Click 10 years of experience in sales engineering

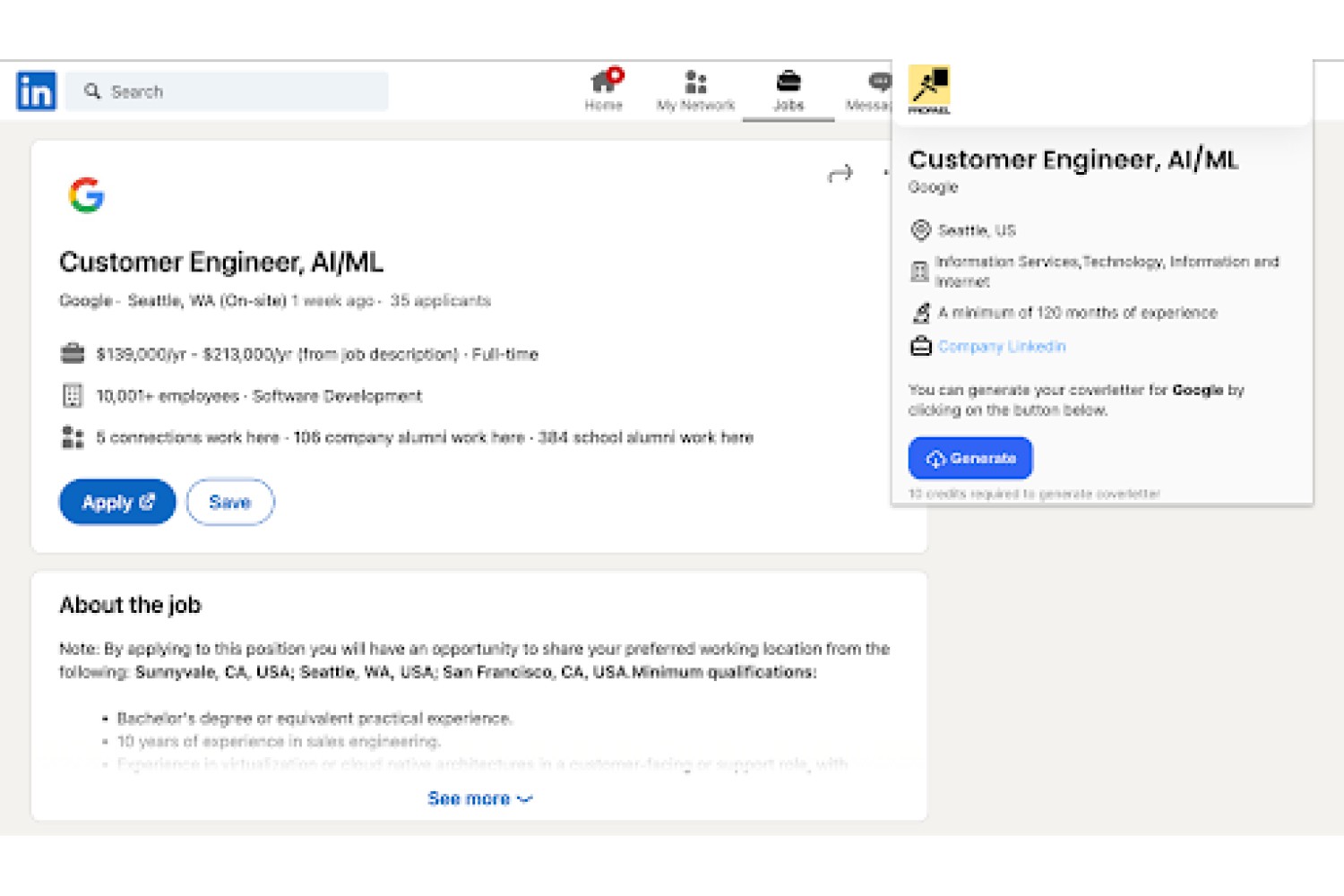tap(279, 741)
